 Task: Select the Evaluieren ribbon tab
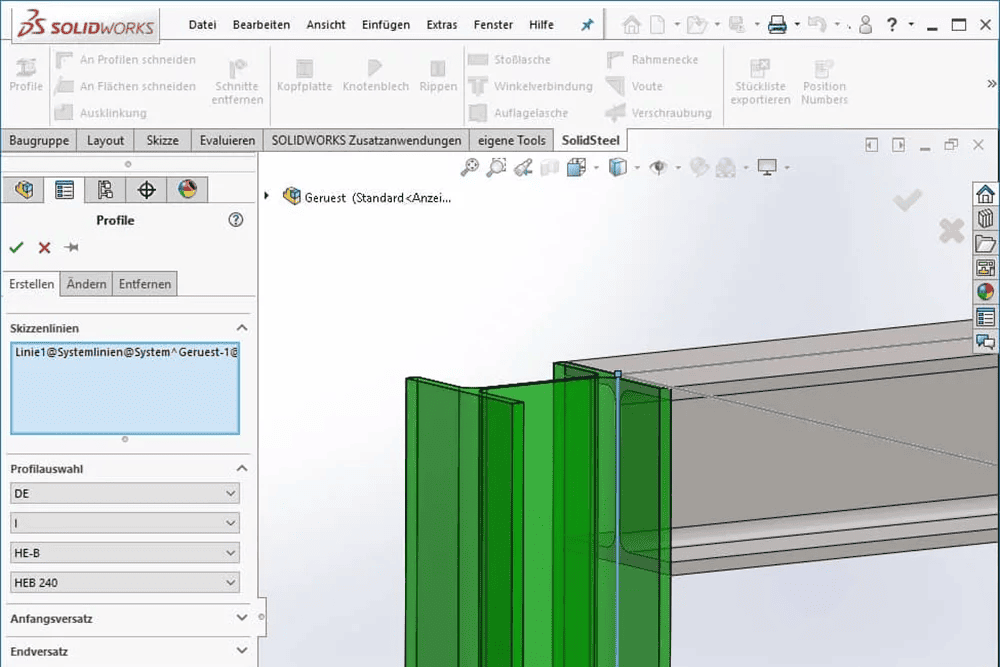click(x=227, y=141)
